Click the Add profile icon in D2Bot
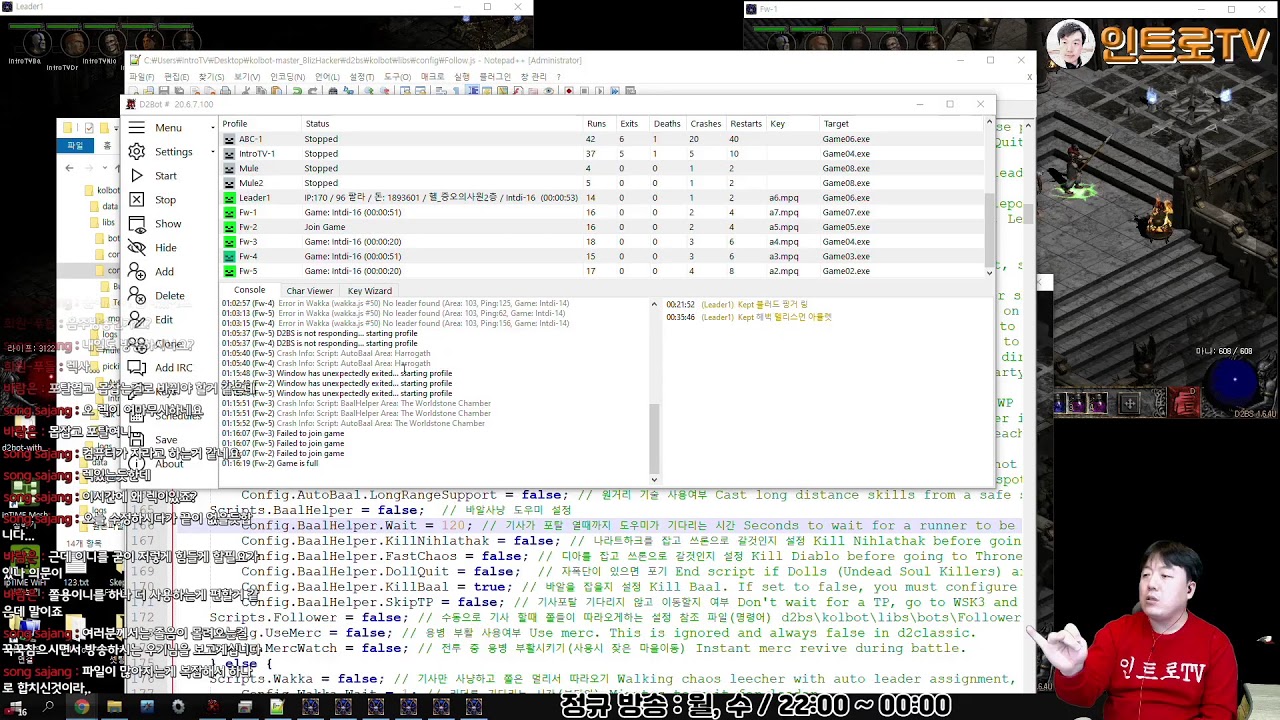The width and height of the screenshot is (1280, 720). click(136, 272)
